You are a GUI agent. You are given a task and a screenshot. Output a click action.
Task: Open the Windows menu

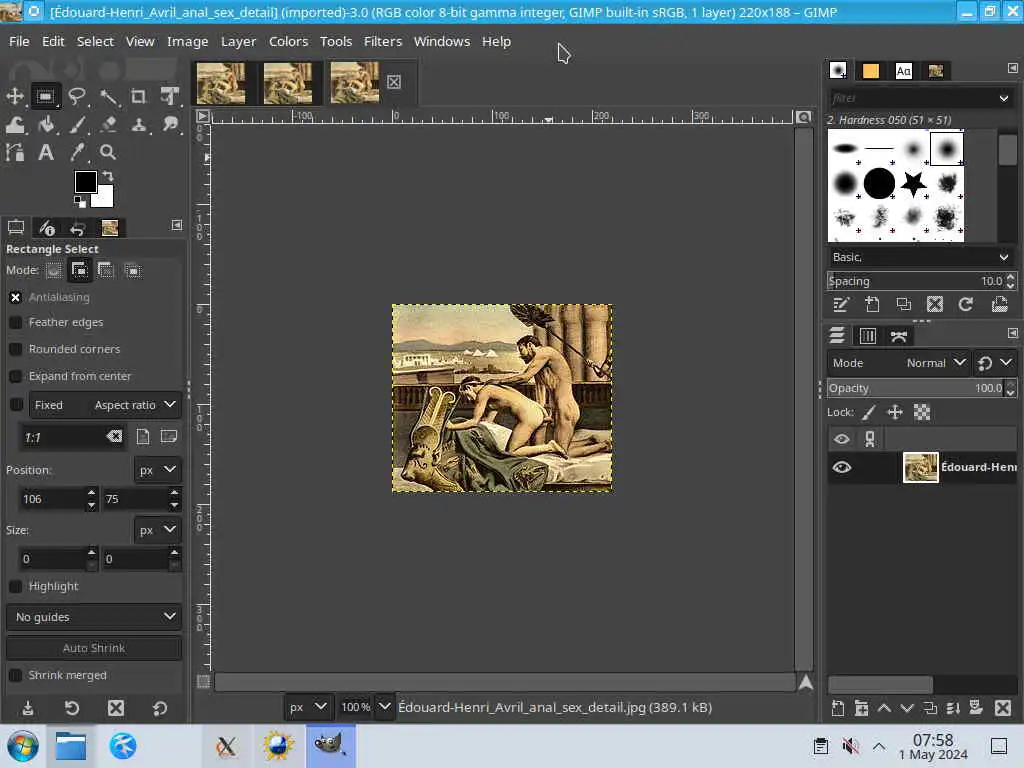tap(441, 41)
